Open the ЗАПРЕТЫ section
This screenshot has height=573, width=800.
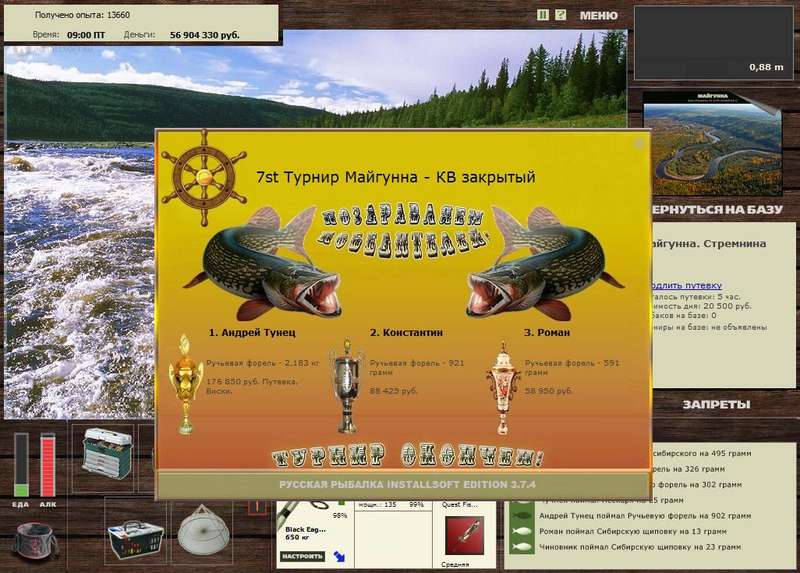(x=716, y=405)
